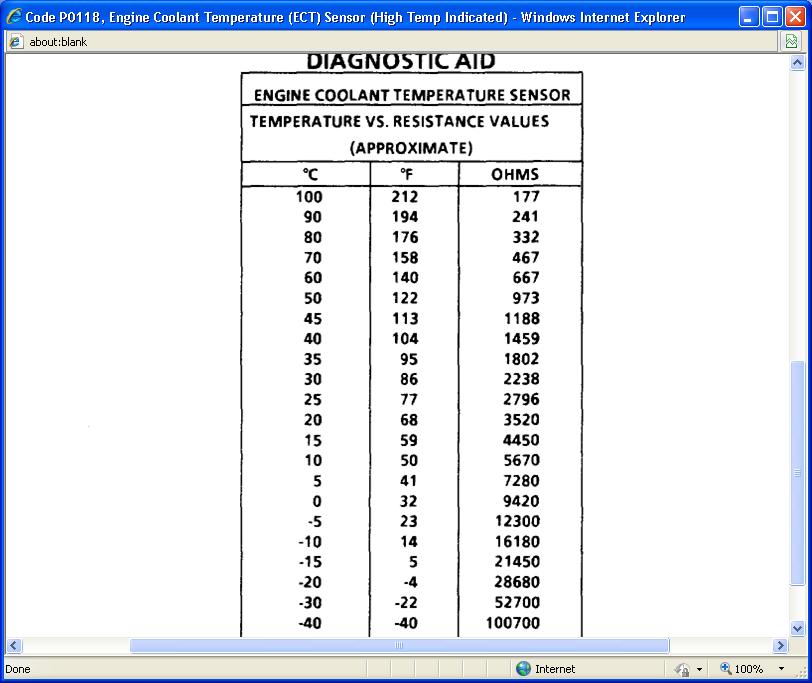Click the 212 Fahrenheit cell
812x683 pixels.
coord(404,197)
